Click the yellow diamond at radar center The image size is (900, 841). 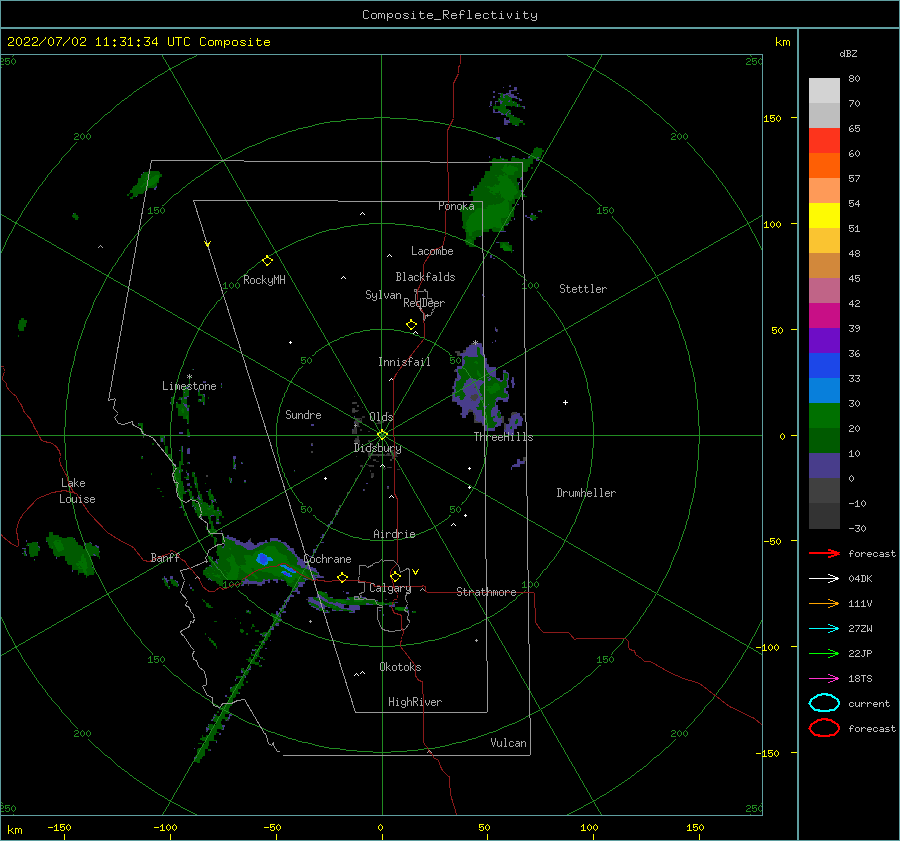382,435
